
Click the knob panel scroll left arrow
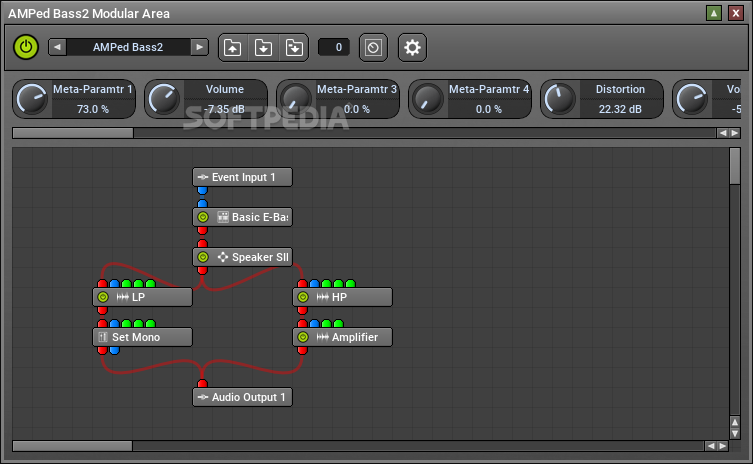click(x=723, y=133)
